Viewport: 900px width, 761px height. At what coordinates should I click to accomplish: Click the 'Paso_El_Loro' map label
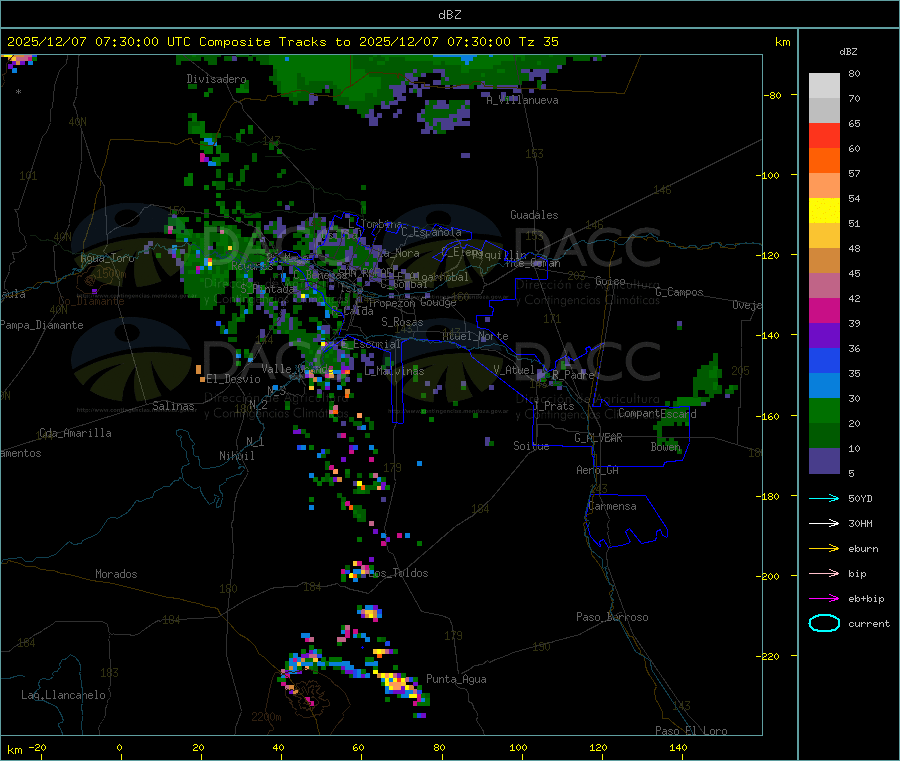[x=691, y=731]
